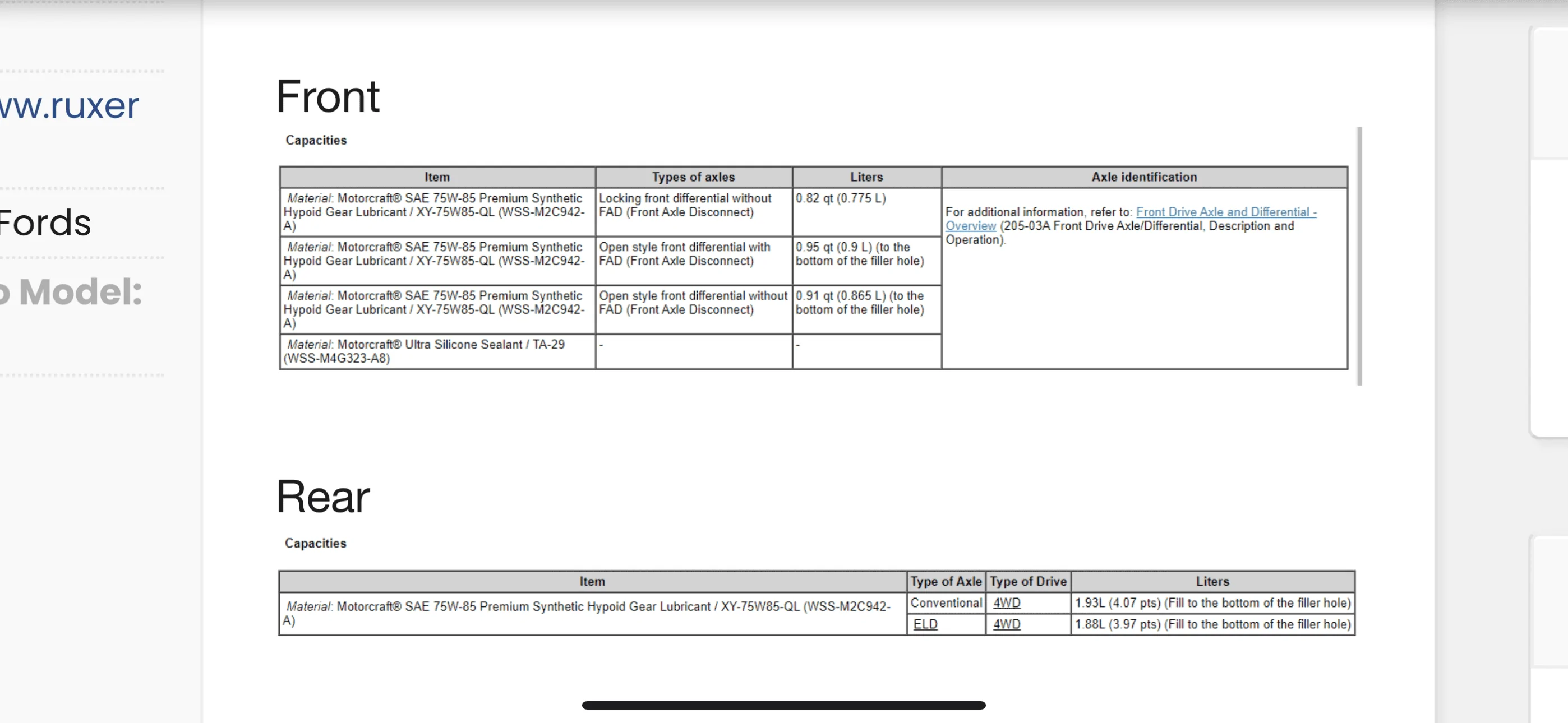The image size is (1568, 723).
Task: Click the Rear section heading
Action: pyautogui.click(x=322, y=497)
